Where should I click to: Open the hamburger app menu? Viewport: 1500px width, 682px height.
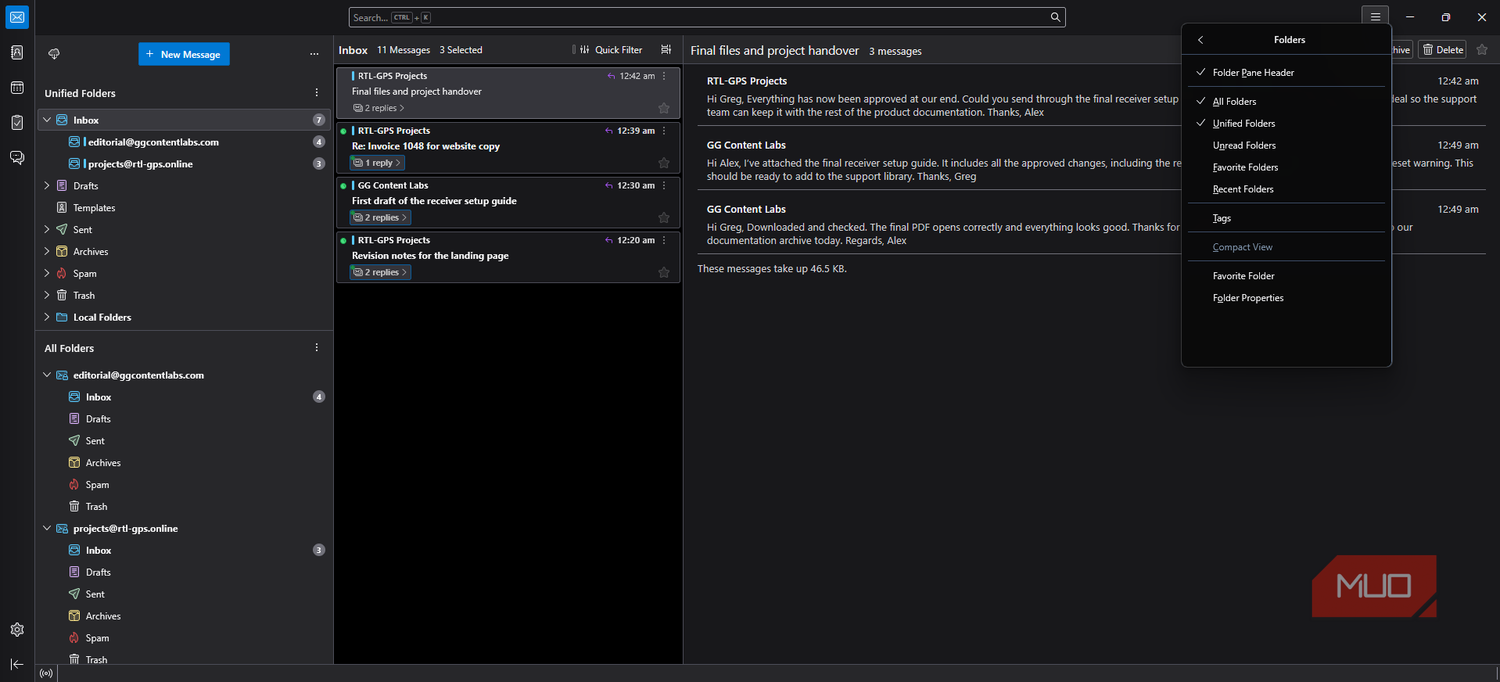tap(1376, 17)
